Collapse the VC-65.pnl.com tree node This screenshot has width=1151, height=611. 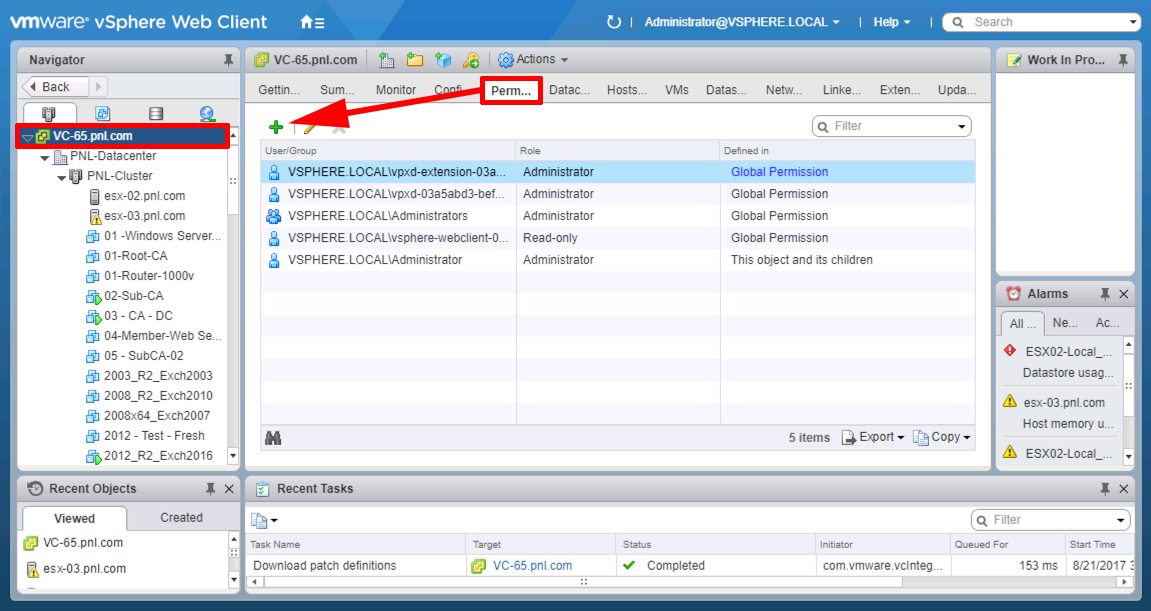point(28,137)
